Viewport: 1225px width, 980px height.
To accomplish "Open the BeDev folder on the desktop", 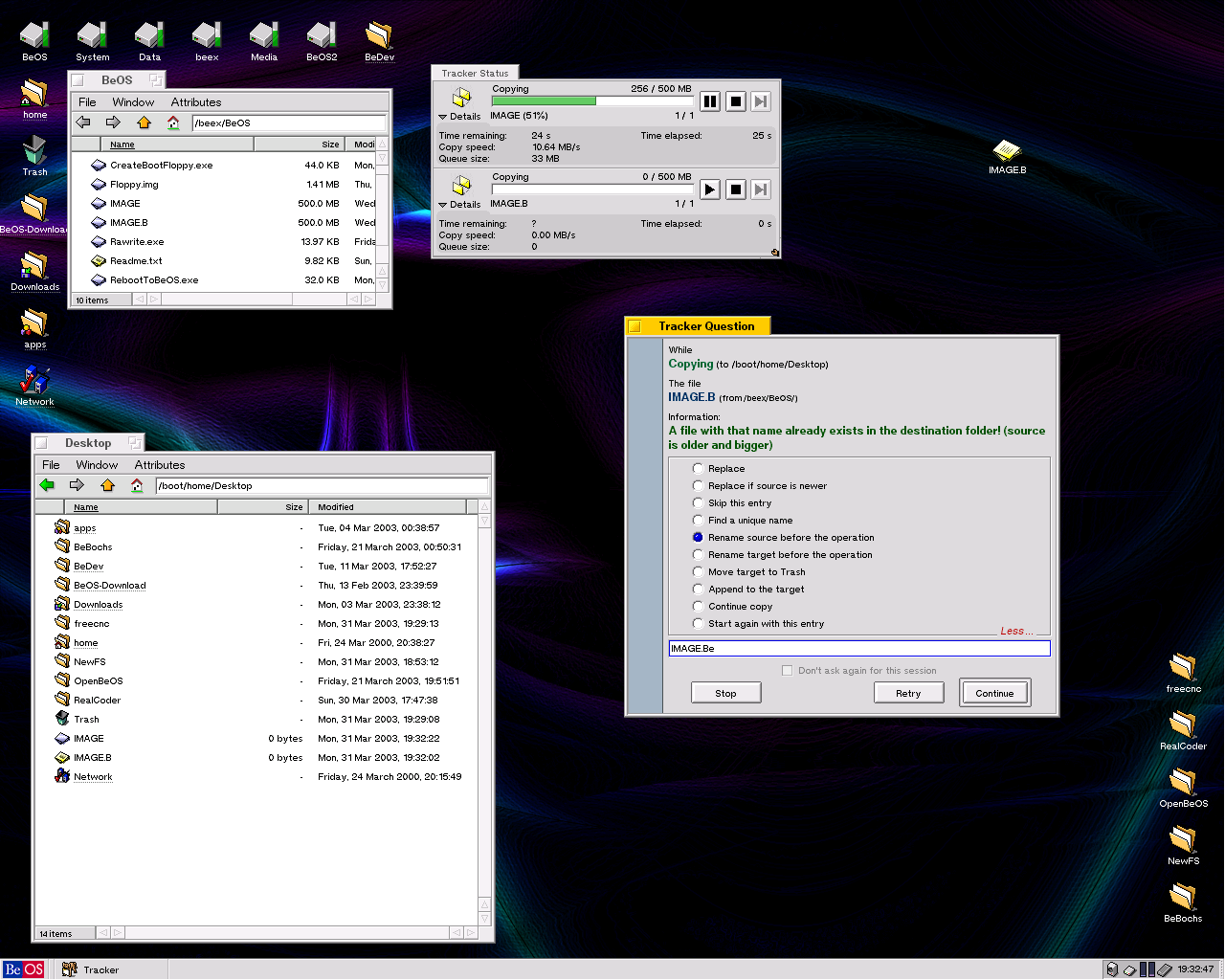I will 379,40.
